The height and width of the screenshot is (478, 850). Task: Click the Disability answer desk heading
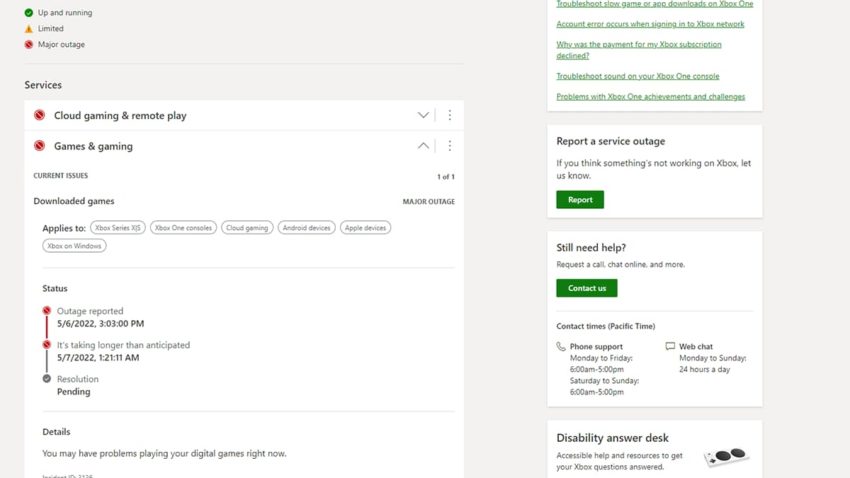(612, 438)
